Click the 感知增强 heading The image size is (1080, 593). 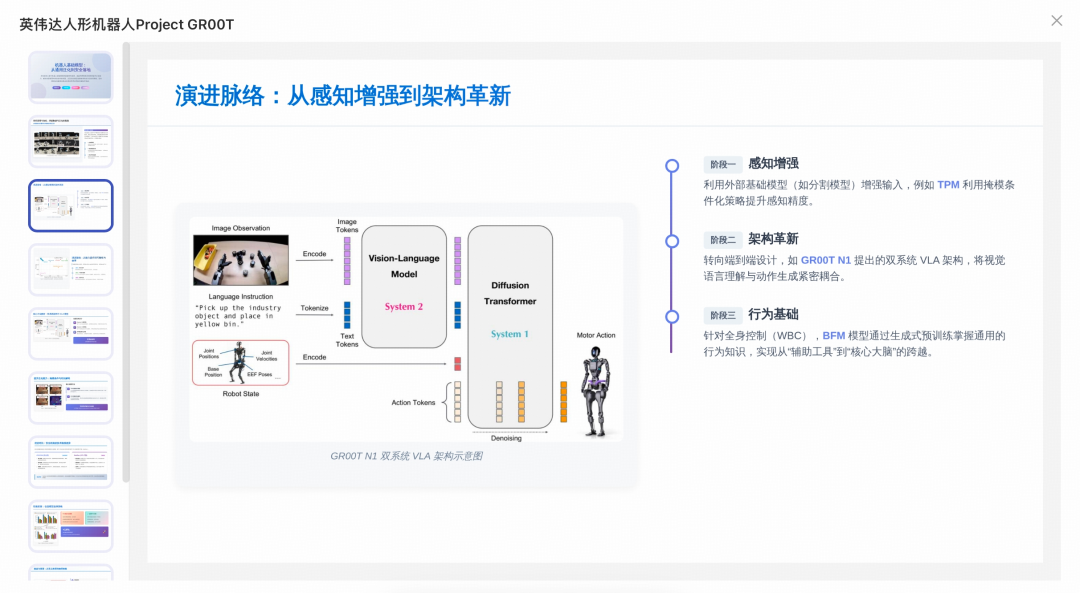(773, 163)
